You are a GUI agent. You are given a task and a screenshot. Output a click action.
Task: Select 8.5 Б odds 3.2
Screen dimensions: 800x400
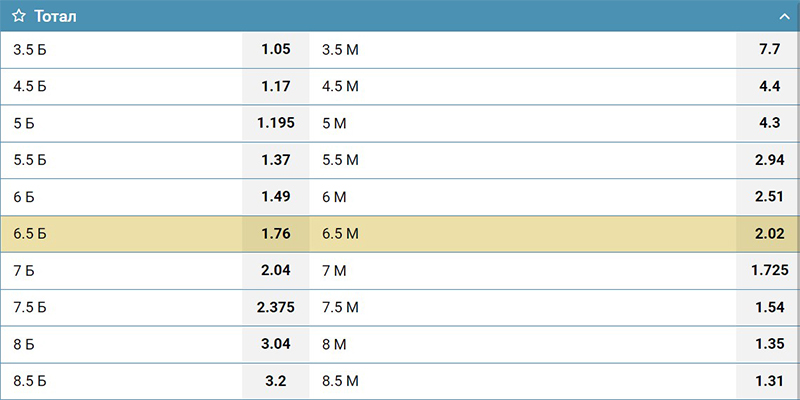pyautogui.click(x=276, y=381)
